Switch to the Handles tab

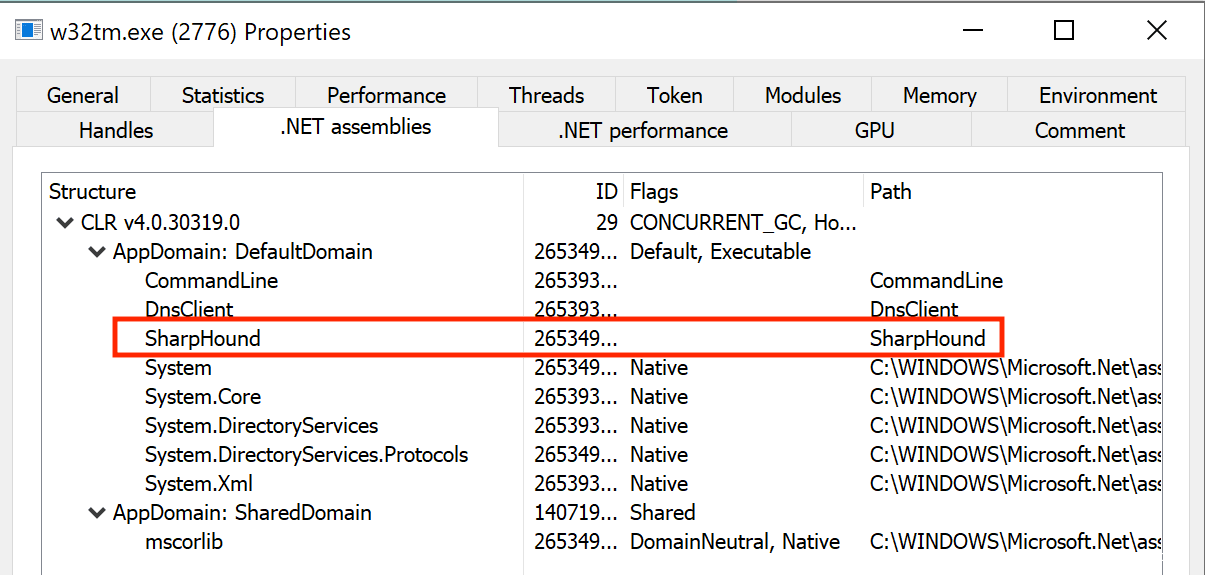click(x=116, y=131)
